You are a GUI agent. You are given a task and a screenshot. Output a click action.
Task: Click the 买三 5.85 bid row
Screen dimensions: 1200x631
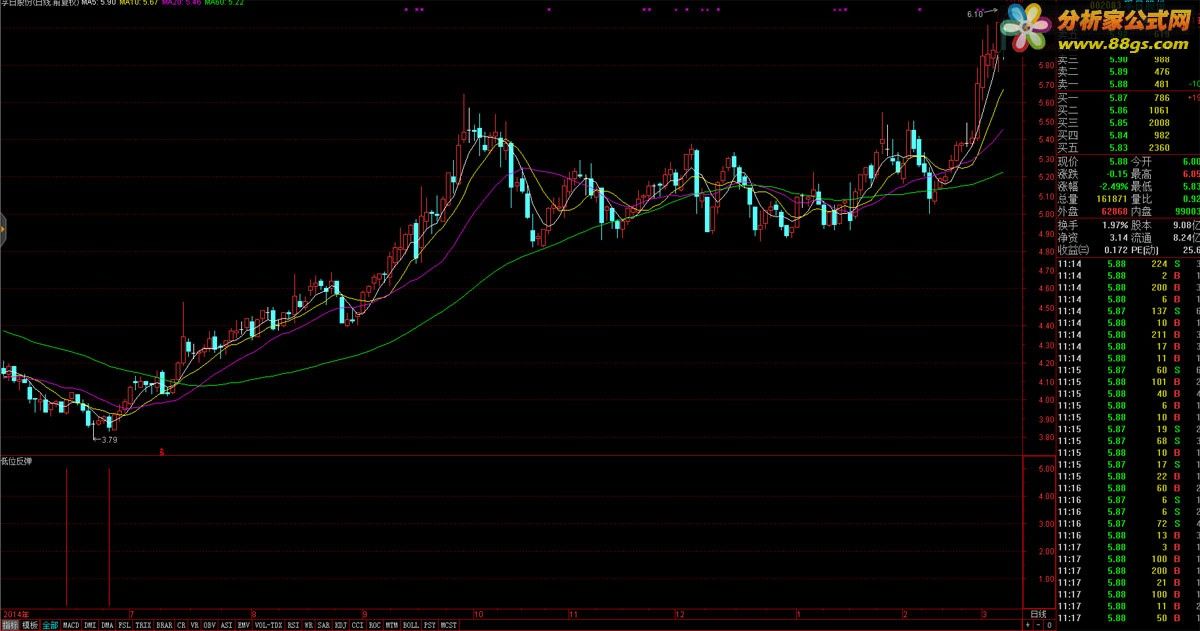tap(1127, 123)
